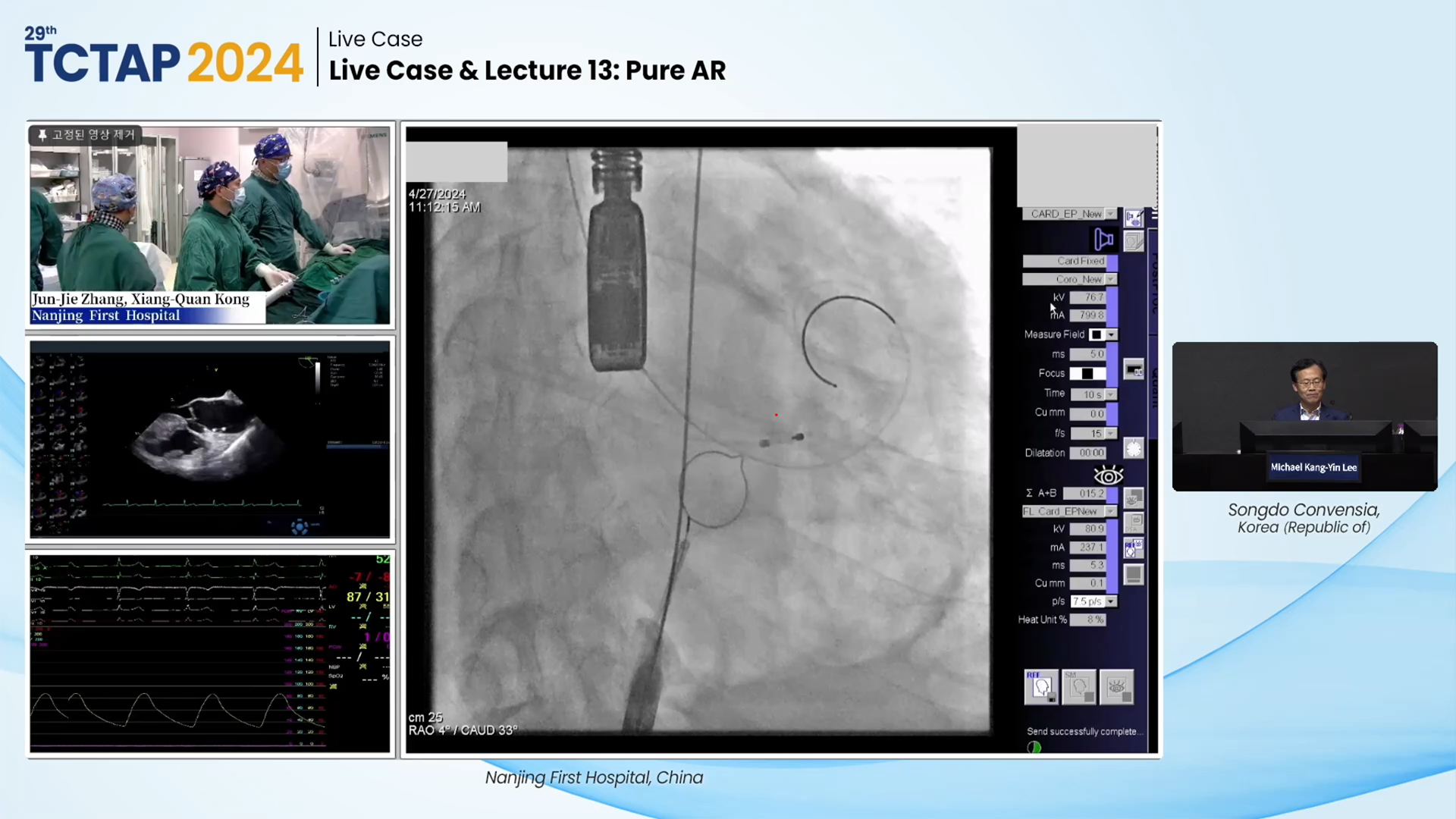This screenshot has width=1456, height=819.
Task: Click the pressure reading 87 / 31
Action: (368, 597)
